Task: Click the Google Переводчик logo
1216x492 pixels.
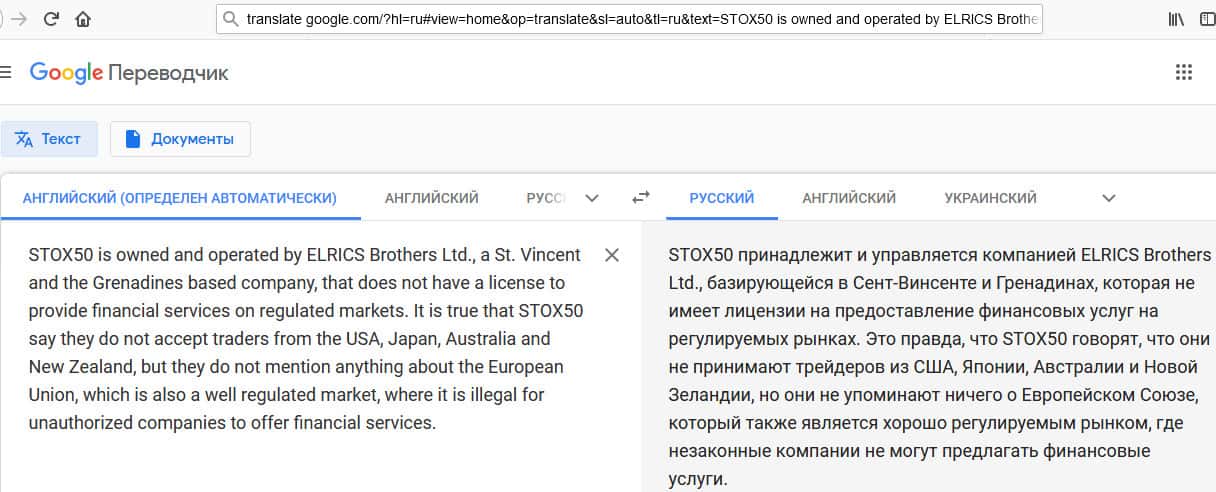Action: (129, 72)
